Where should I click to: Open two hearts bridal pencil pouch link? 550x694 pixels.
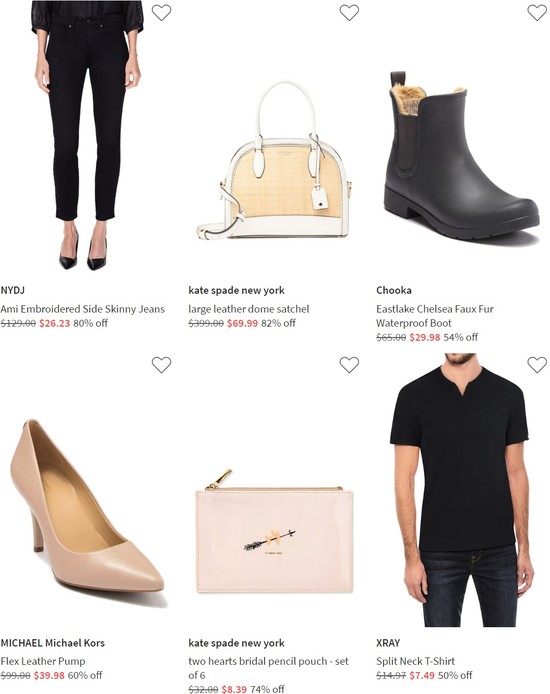coord(268,668)
